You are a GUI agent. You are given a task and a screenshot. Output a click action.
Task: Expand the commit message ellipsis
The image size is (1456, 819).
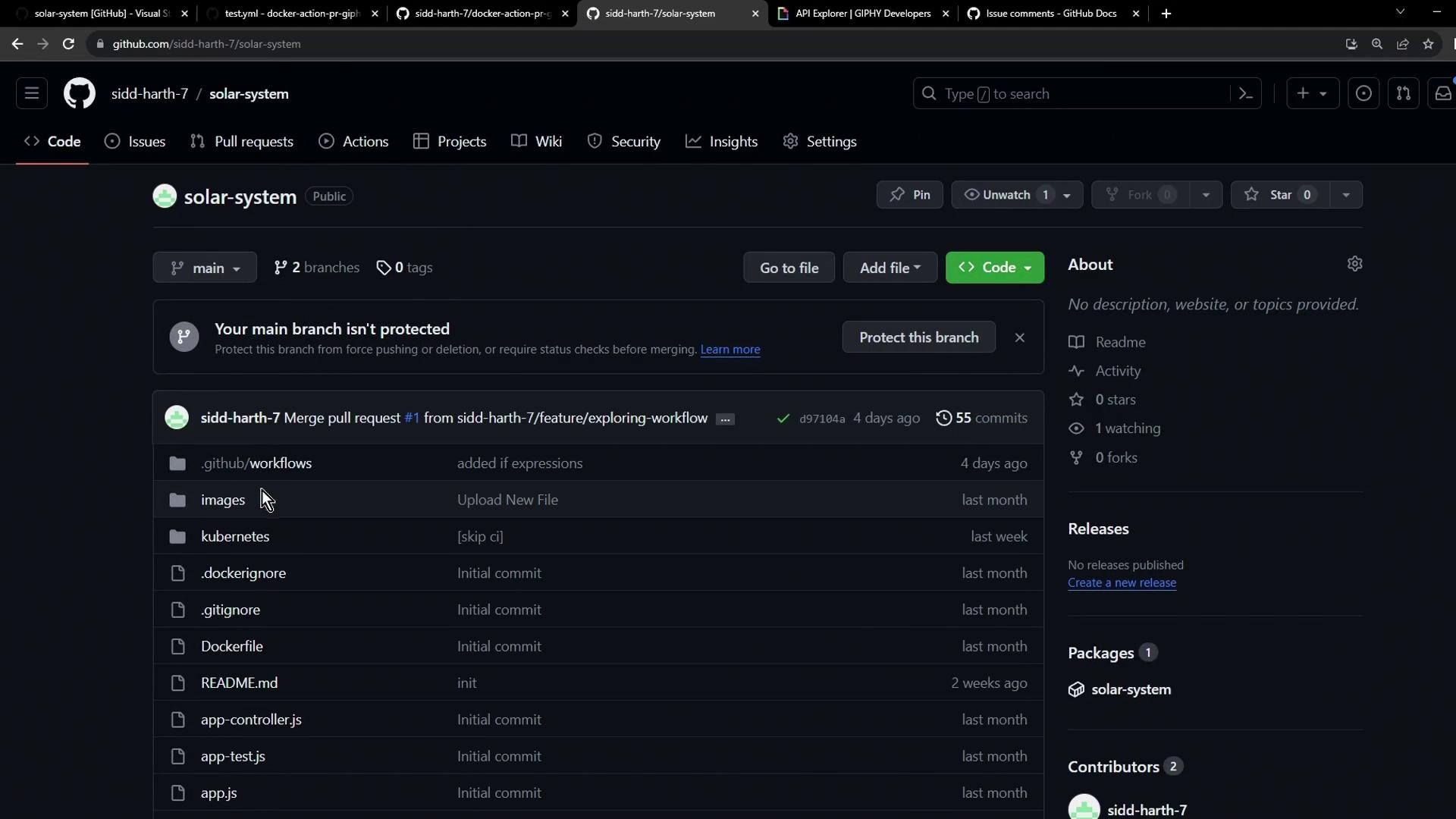click(725, 419)
